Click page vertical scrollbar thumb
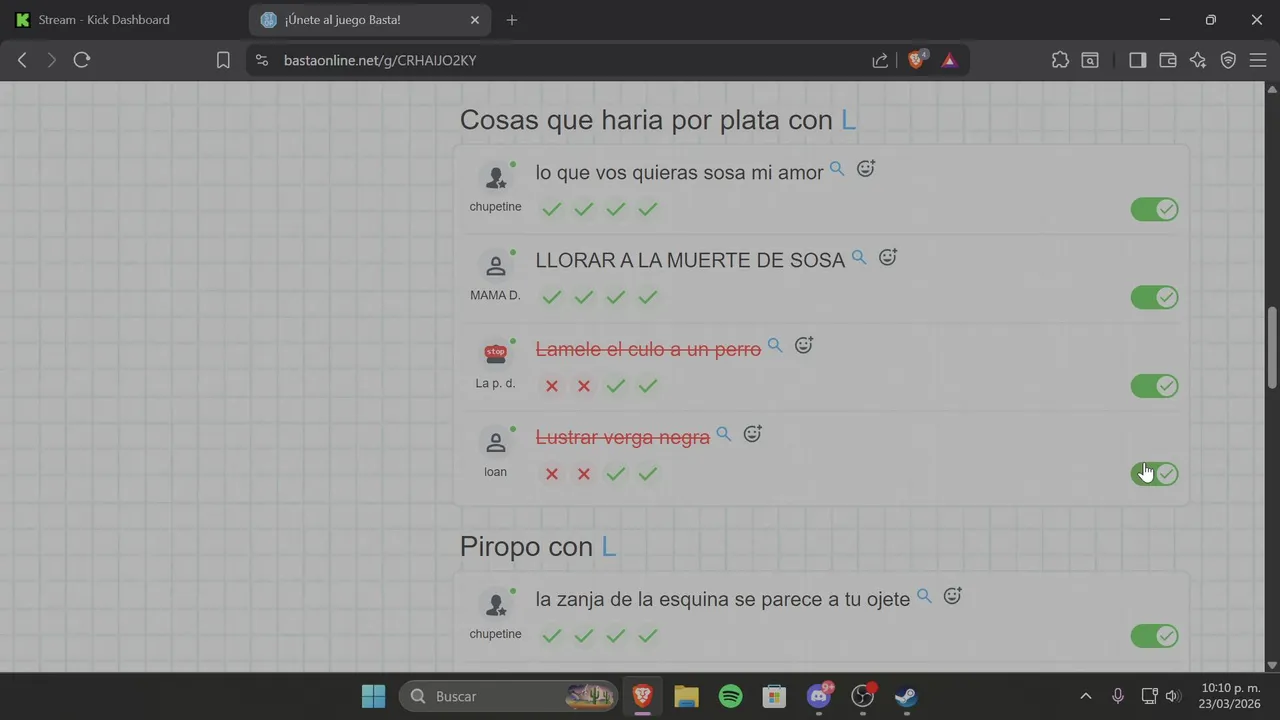 click(x=1272, y=348)
